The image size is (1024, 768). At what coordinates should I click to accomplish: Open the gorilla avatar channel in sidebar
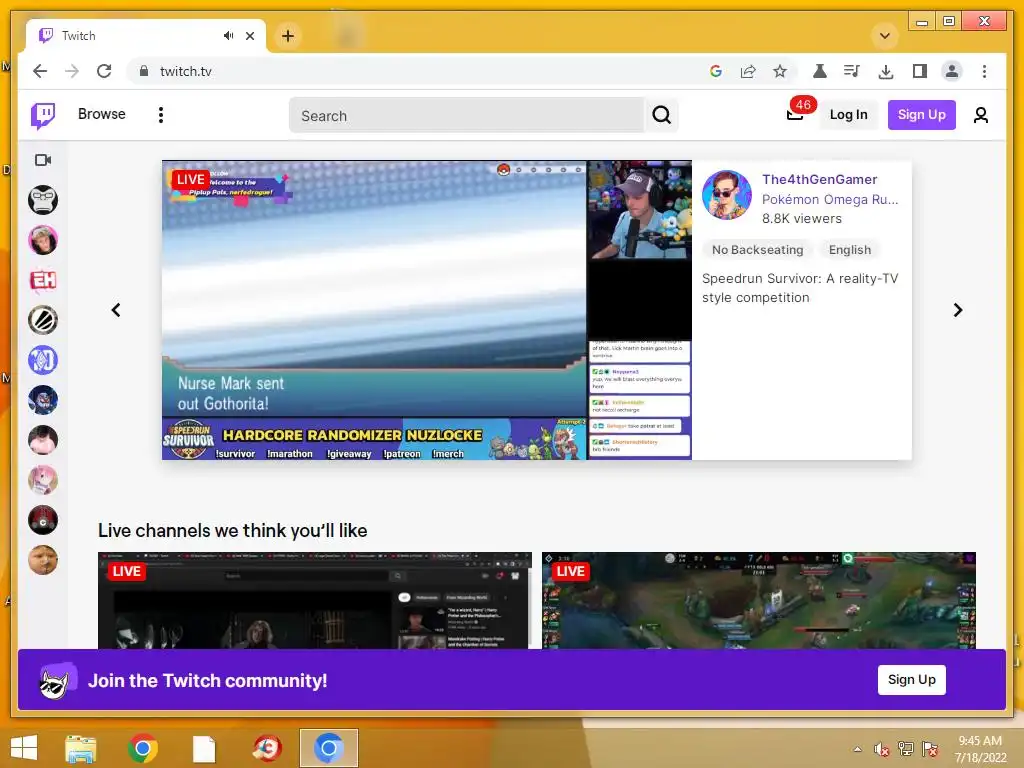click(43, 200)
